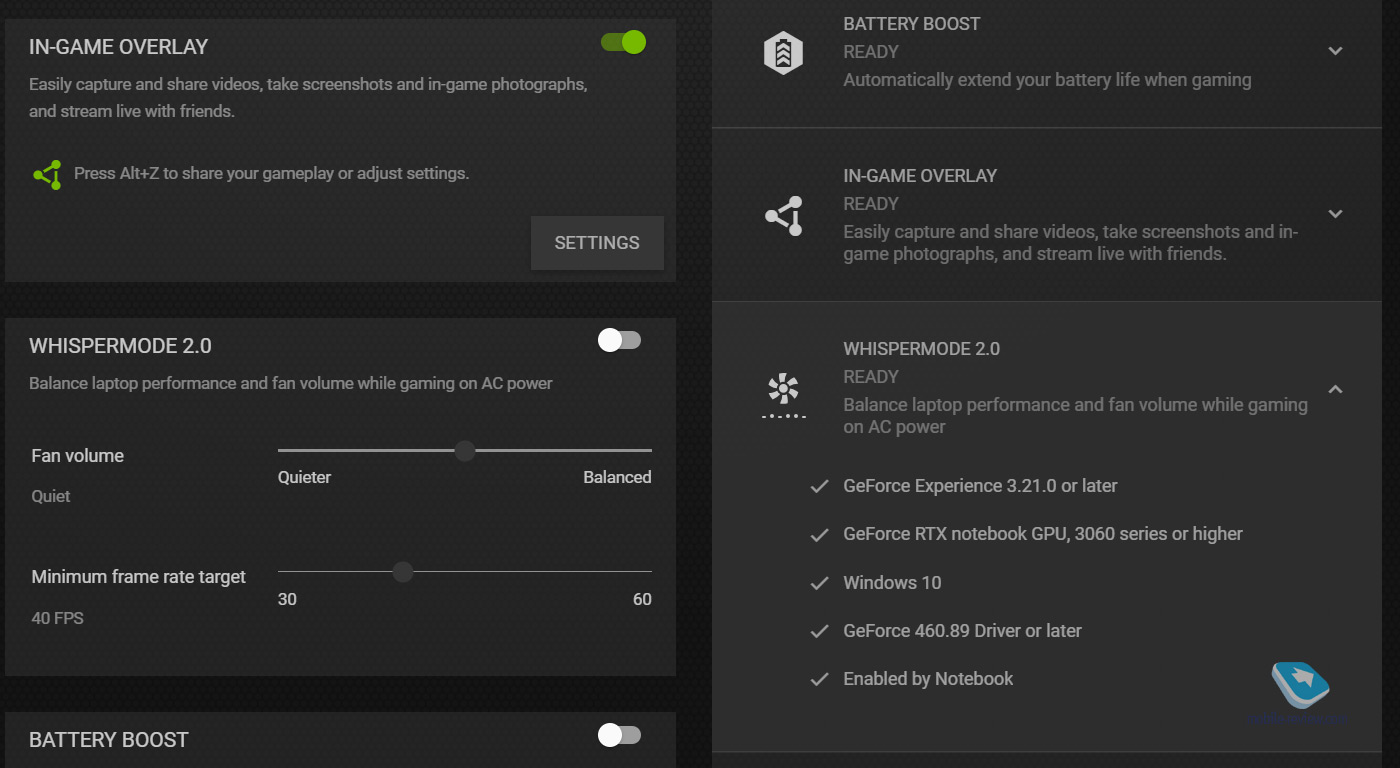Click the WhisperMode fan icon
The height and width of the screenshot is (768, 1400).
point(783,395)
